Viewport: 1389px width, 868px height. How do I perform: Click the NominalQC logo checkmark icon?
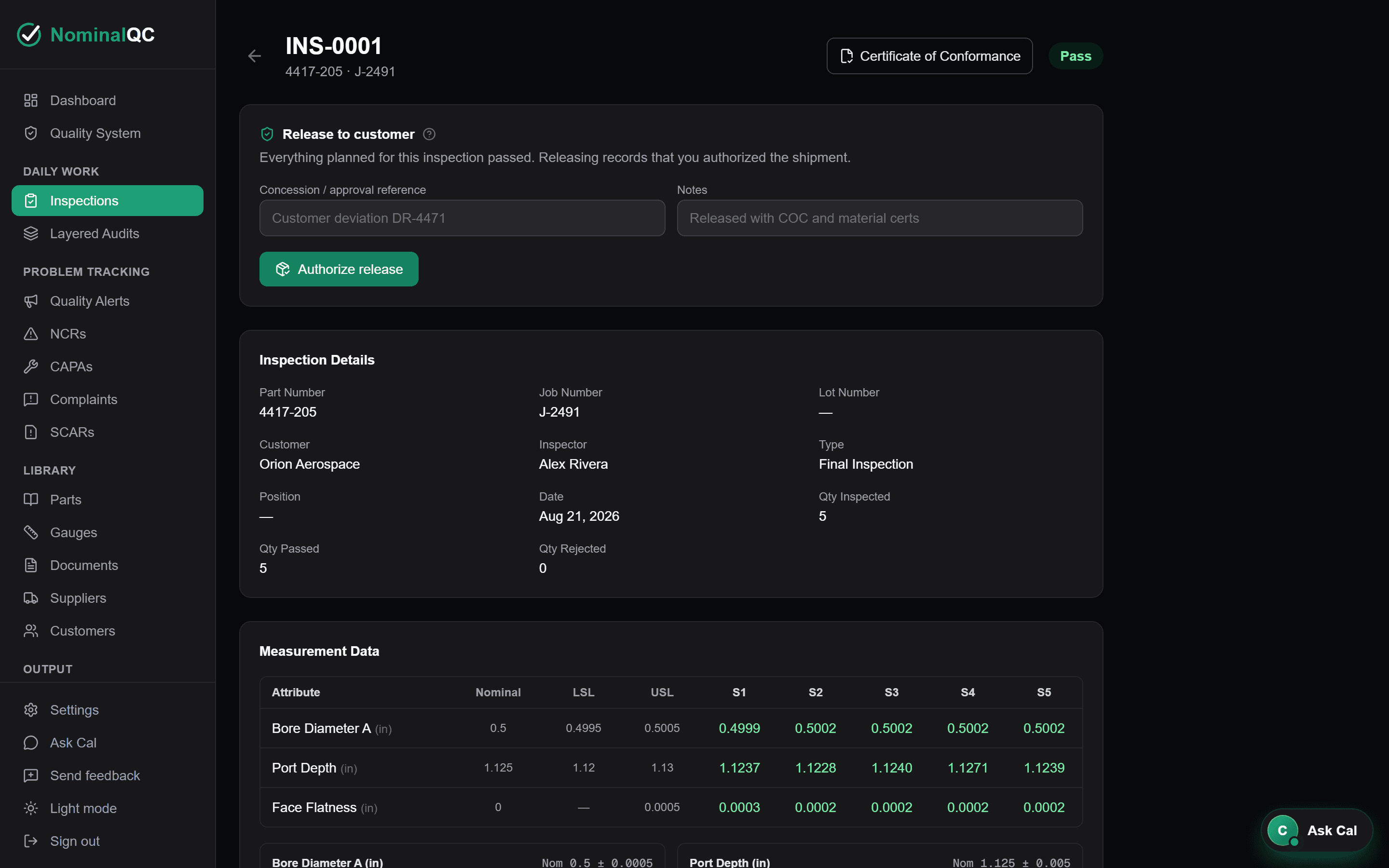pyautogui.click(x=29, y=34)
